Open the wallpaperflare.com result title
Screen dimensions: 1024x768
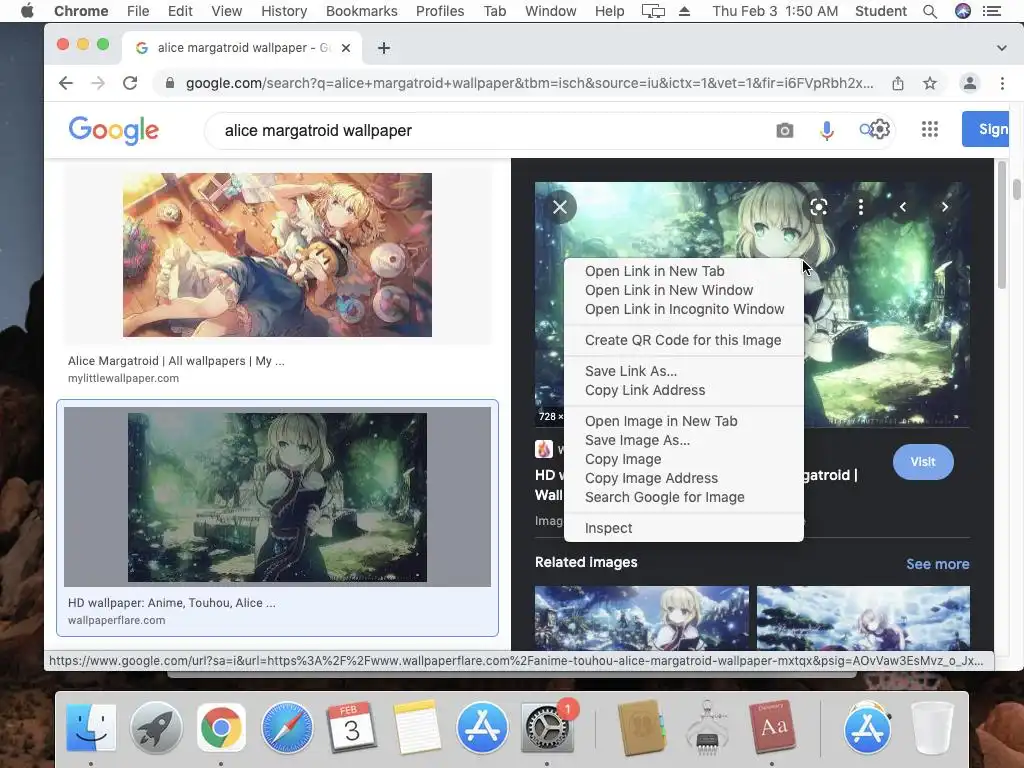(172, 603)
